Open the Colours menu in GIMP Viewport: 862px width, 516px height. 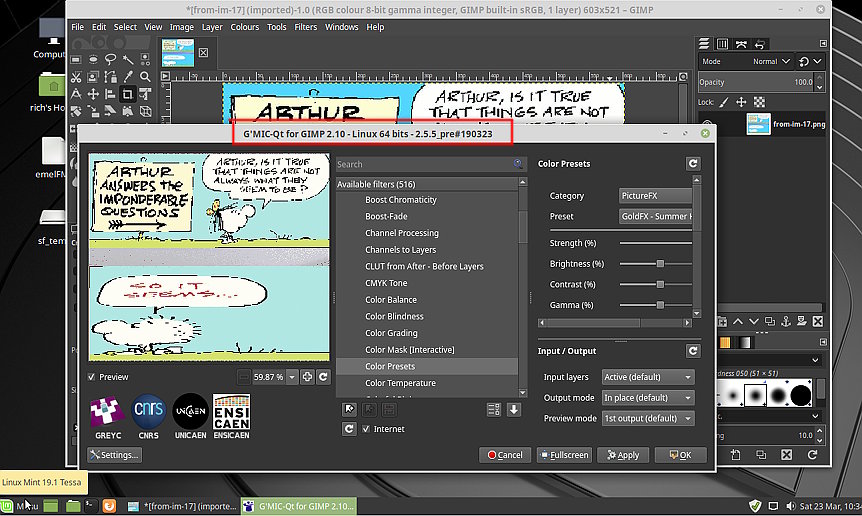245,27
